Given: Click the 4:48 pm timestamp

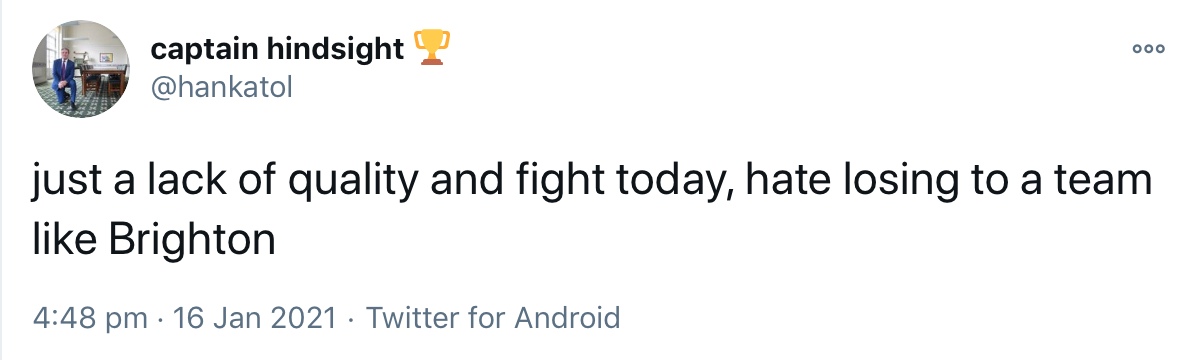Looking at the screenshot, I should [90, 317].
